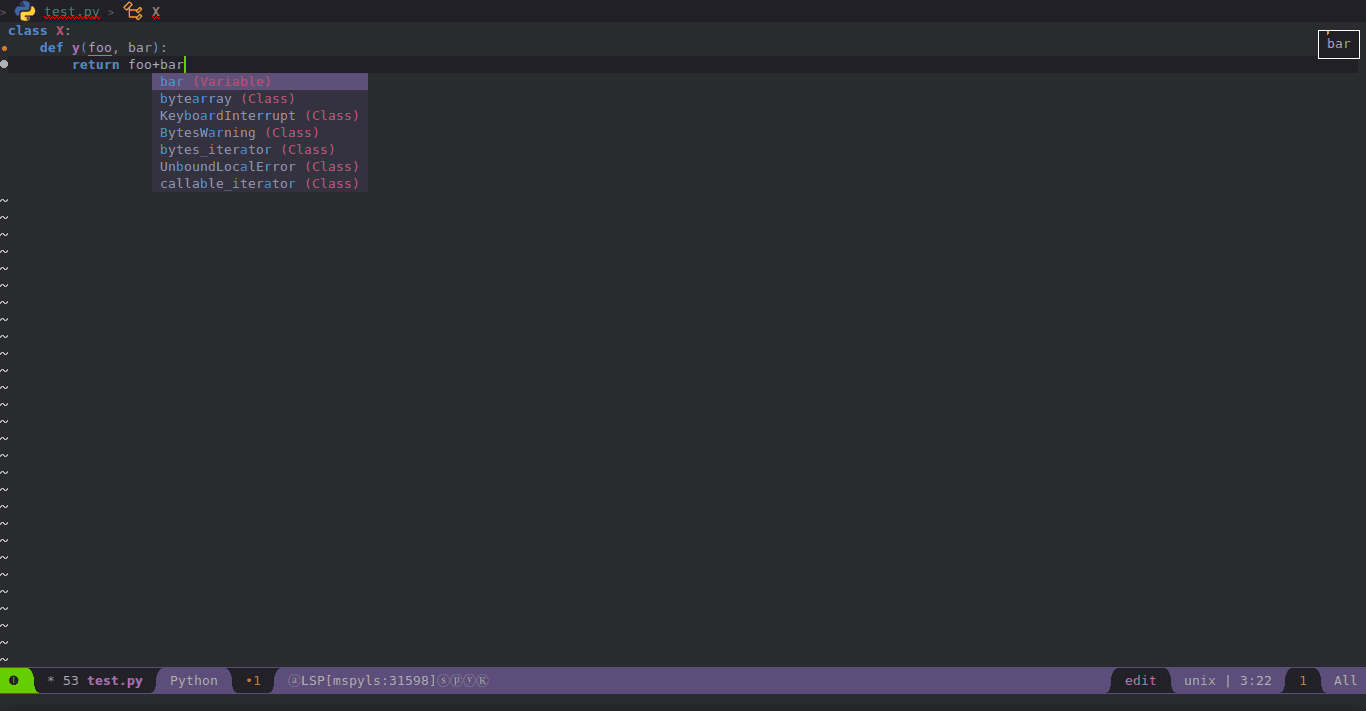
Task: Choose 'UnboundLocalError (Class)' completion candidate
Action: click(x=260, y=166)
